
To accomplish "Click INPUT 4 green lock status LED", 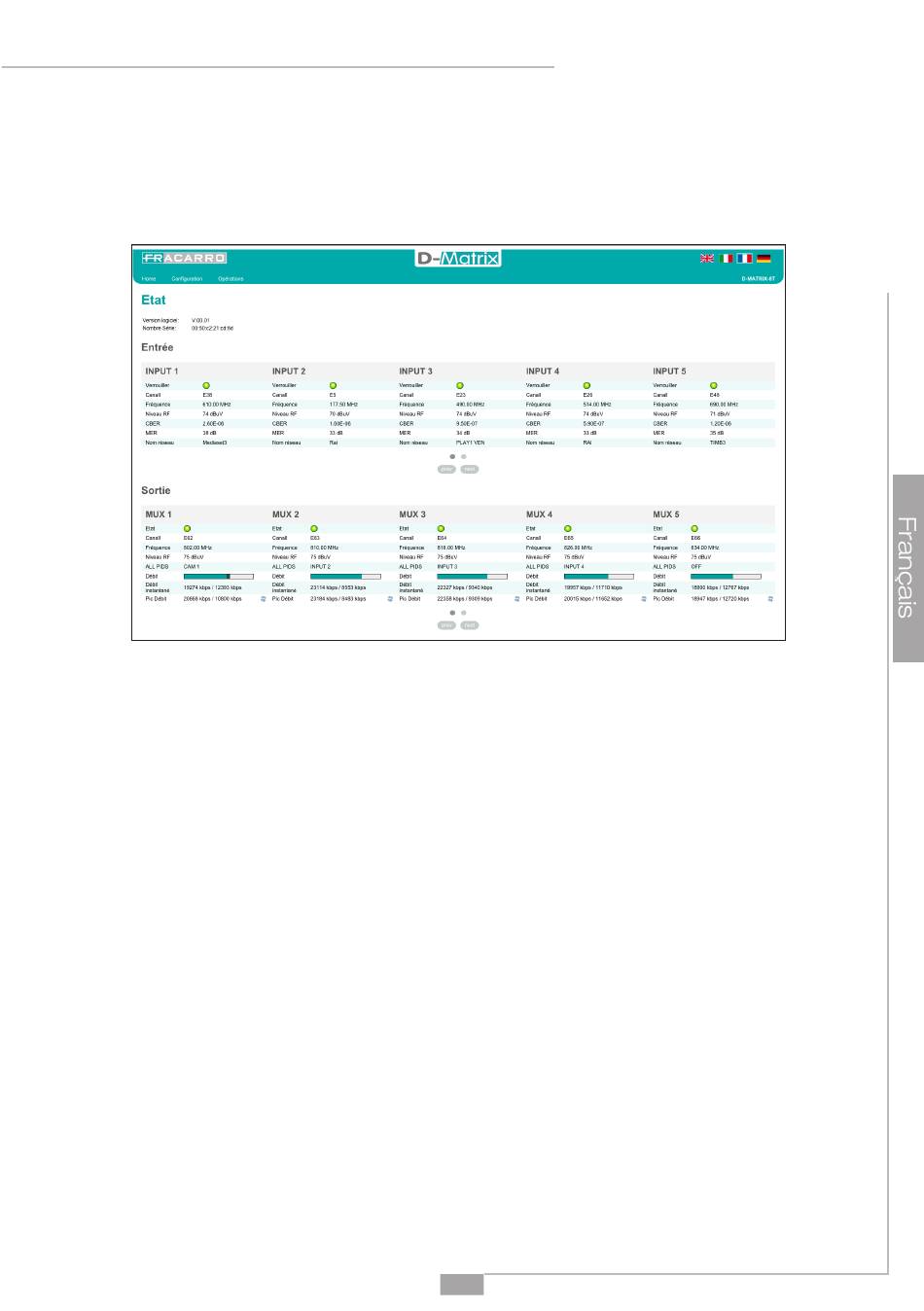I will click(x=586, y=386).
